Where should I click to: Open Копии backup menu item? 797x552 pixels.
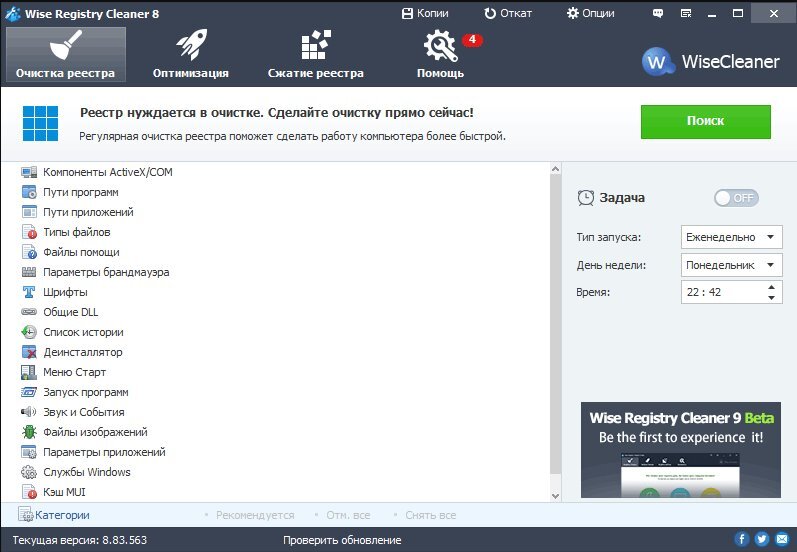[x=425, y=13]
